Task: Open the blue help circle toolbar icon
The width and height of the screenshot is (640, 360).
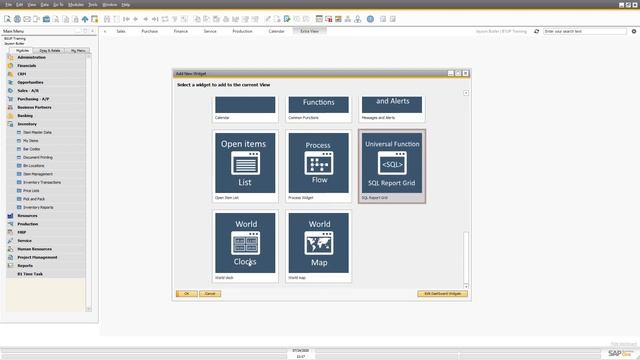Action: [370, 19]
